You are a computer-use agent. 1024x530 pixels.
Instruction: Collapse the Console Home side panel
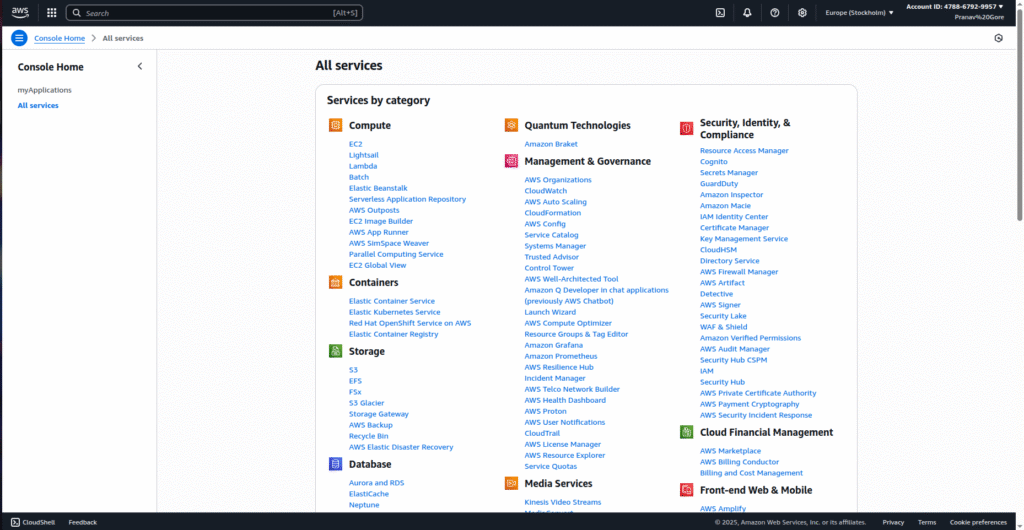pyautogui.click(x=140, y=66)
